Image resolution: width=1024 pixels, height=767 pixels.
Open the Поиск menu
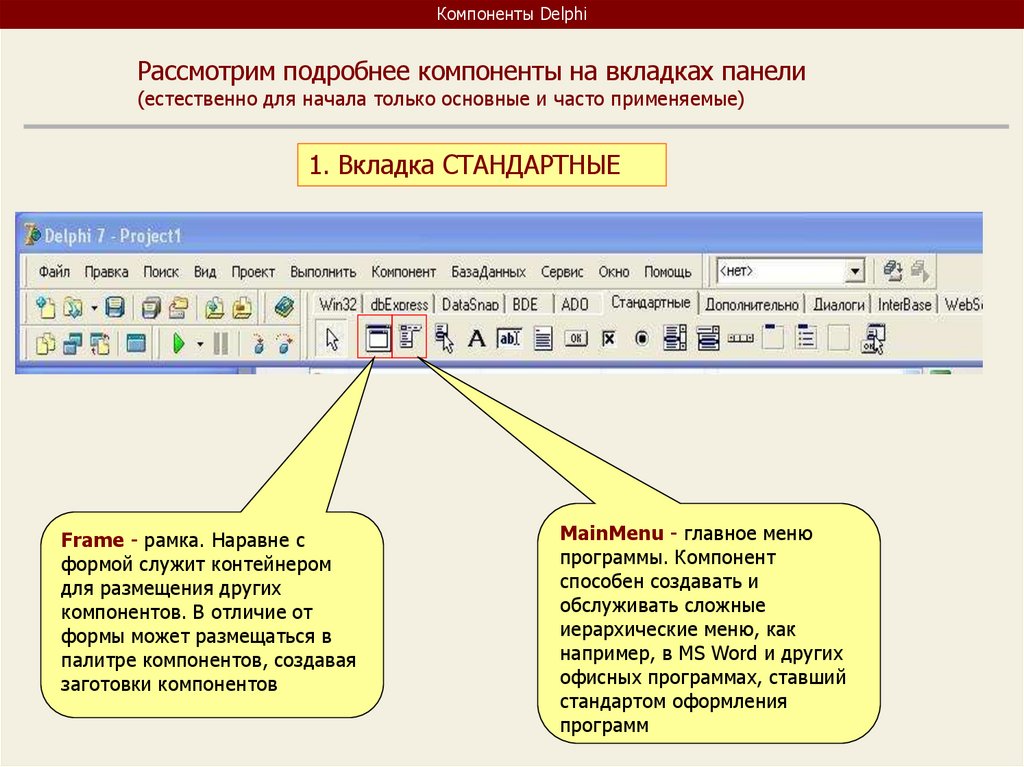click(x=161, y=271)
